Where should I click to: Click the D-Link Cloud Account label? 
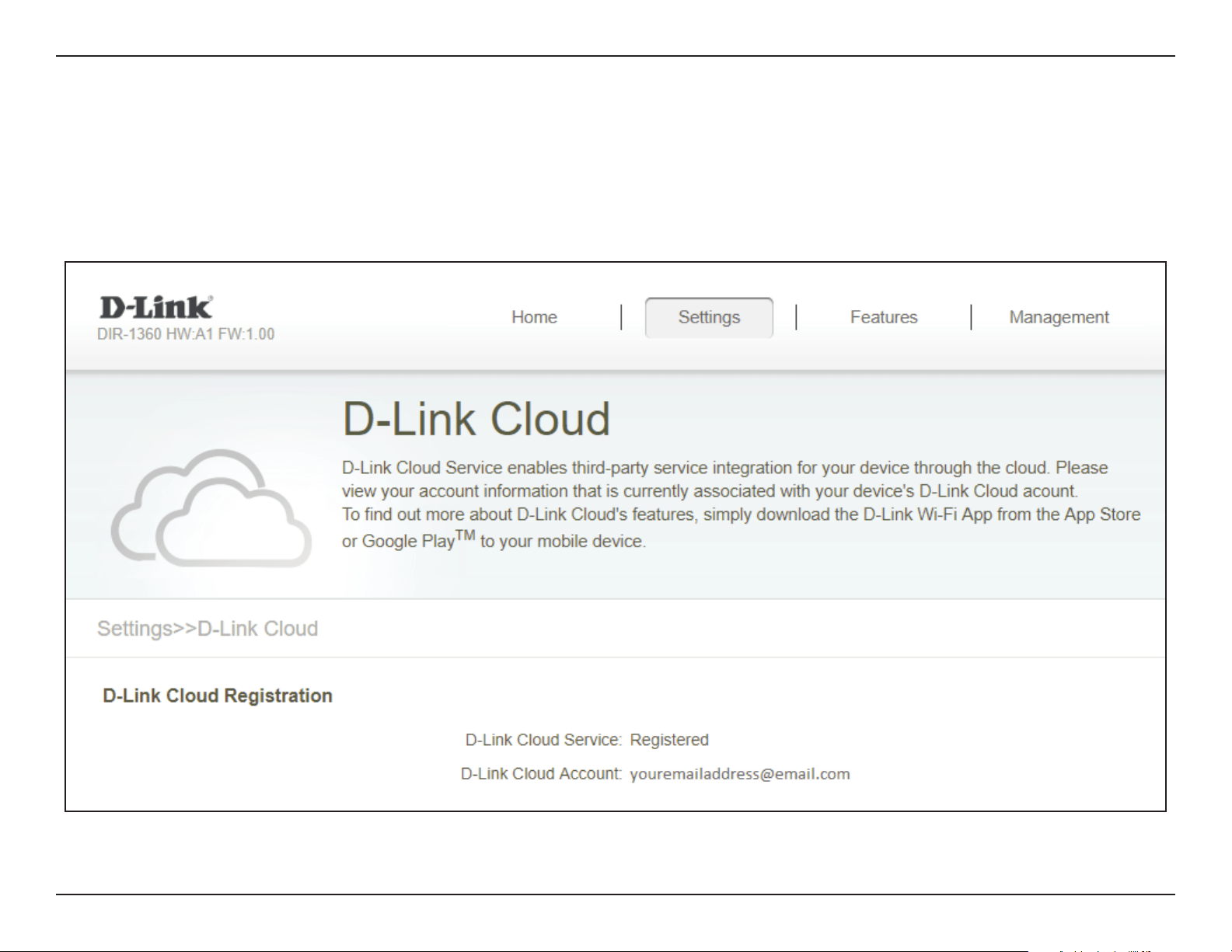coord(541,774)
